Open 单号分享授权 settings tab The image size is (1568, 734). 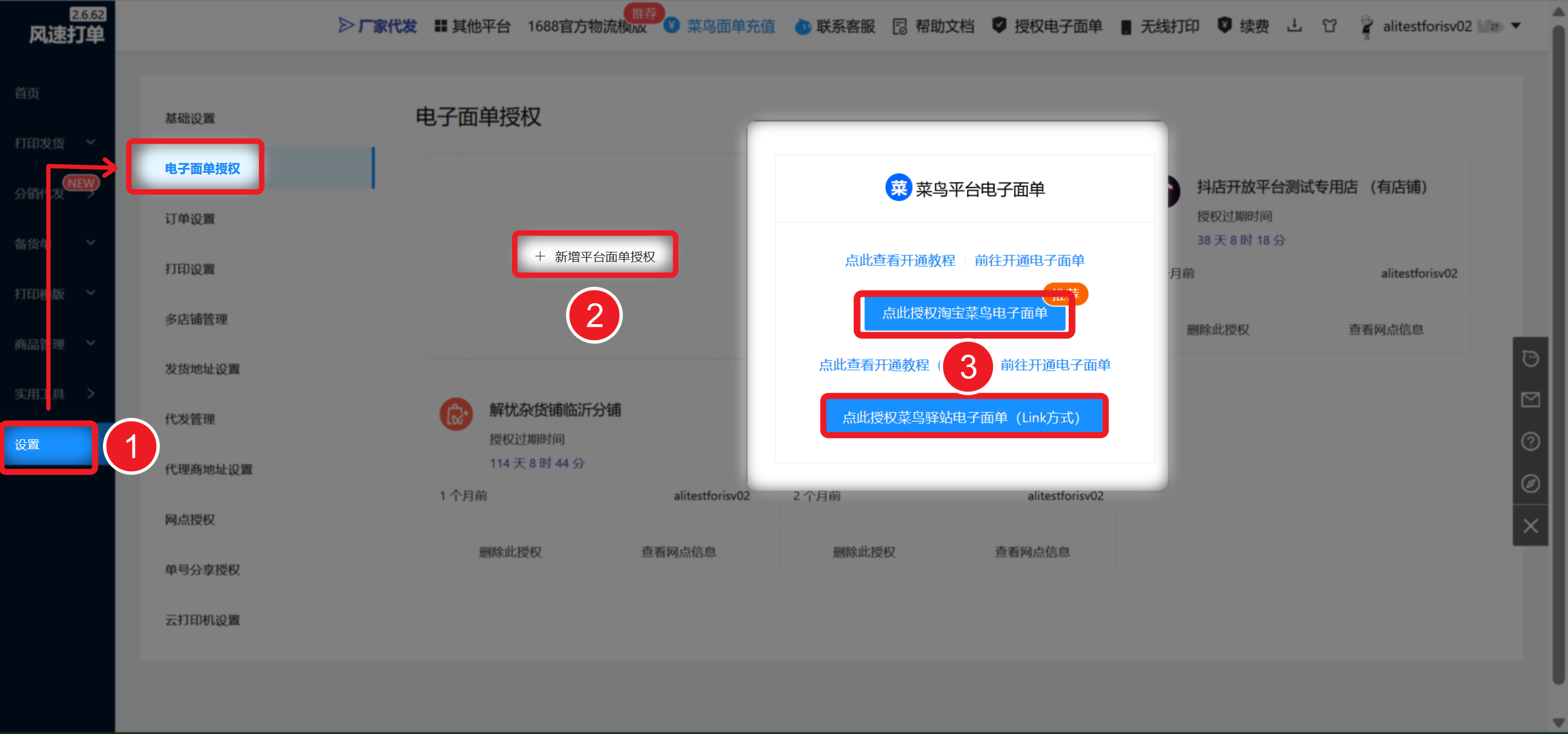click(x=202, y=570)
